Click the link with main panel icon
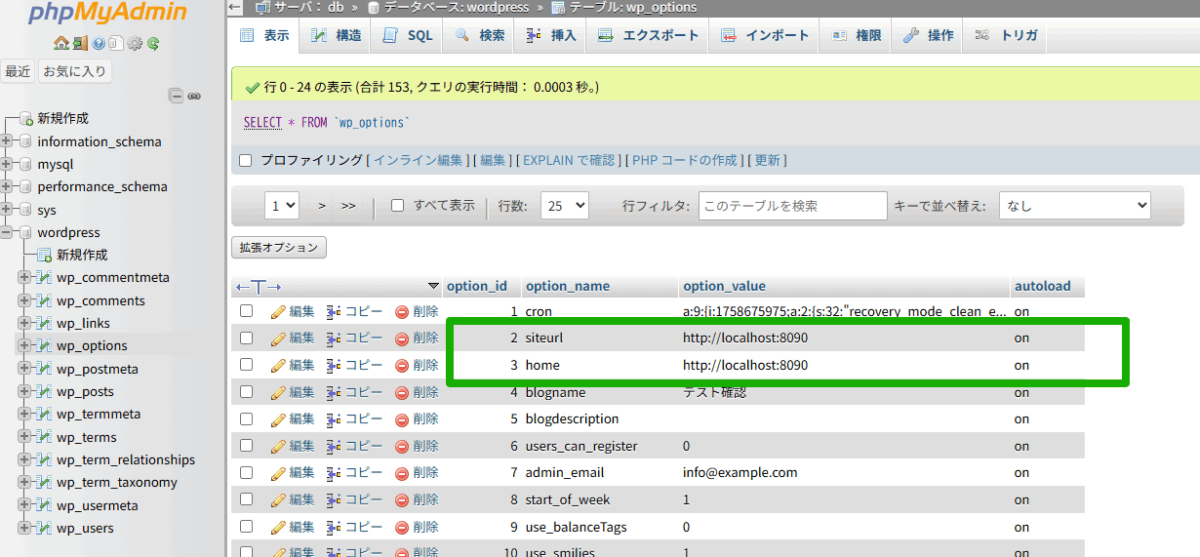Screen dimensions: 1200x557 [194, 97]
